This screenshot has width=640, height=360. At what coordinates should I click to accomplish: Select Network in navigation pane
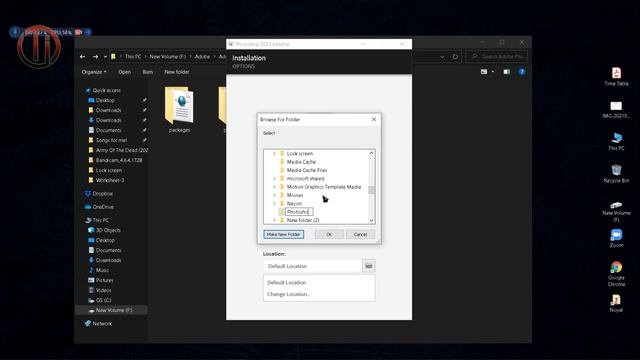pyautogui.click(x=98, y=324)
